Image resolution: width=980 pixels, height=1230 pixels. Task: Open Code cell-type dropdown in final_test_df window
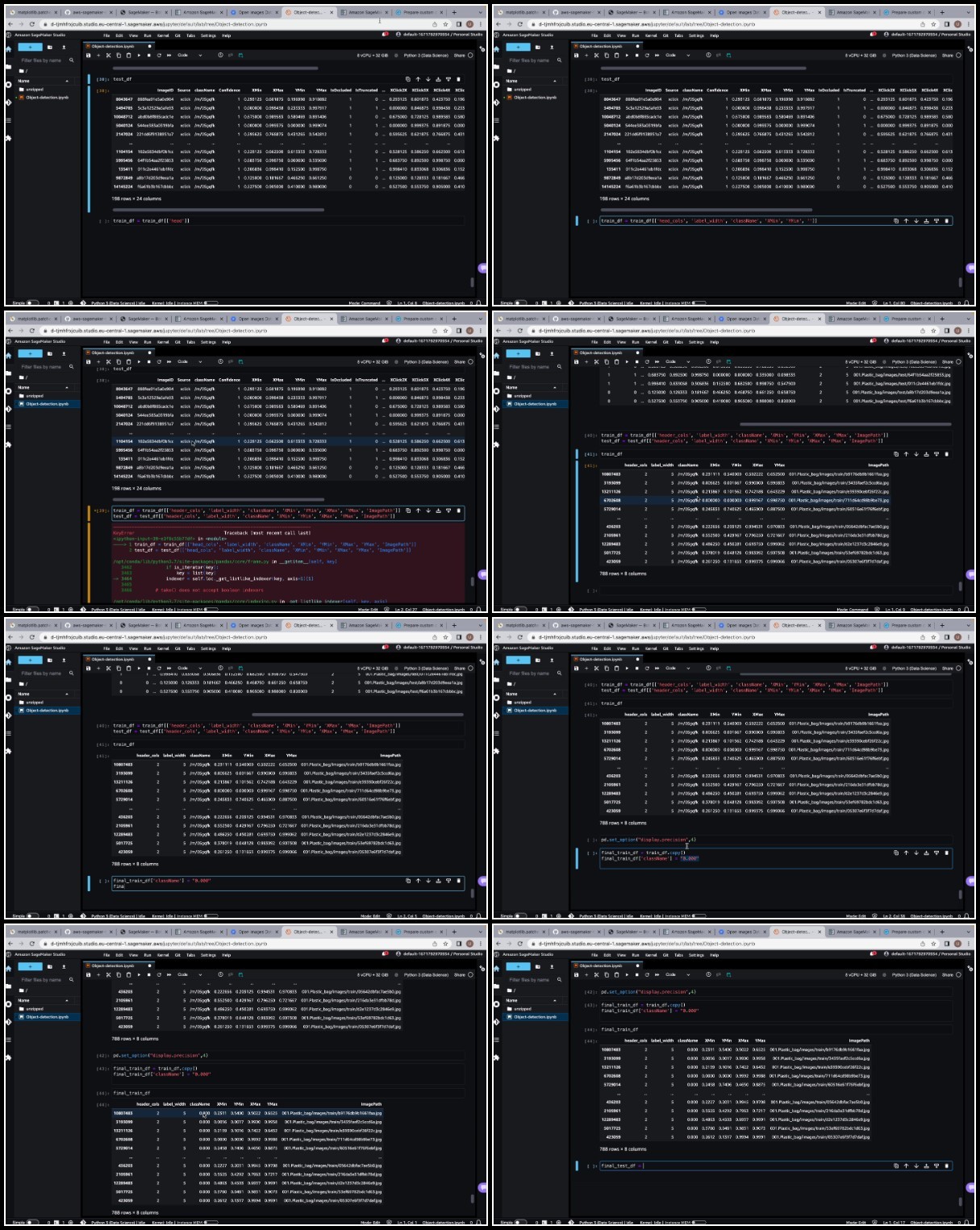(677, 974)
